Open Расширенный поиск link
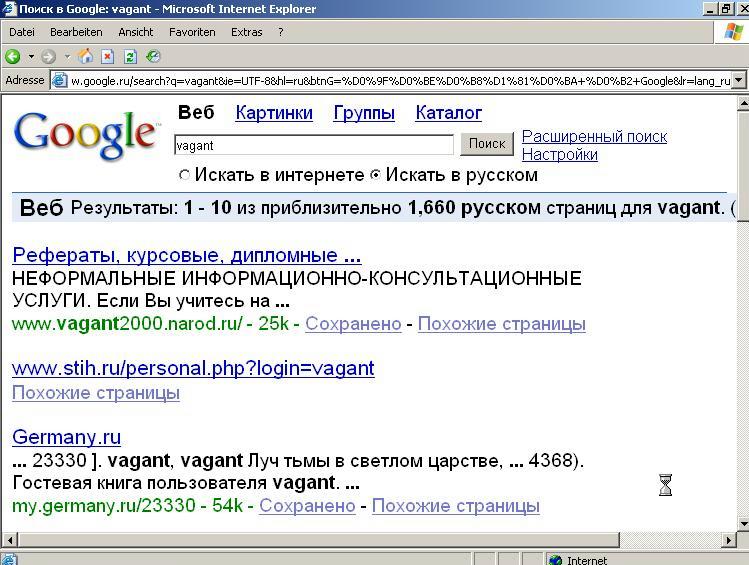Image resolution: width=749 pixels, height=565 pixels. pos(594,137)
